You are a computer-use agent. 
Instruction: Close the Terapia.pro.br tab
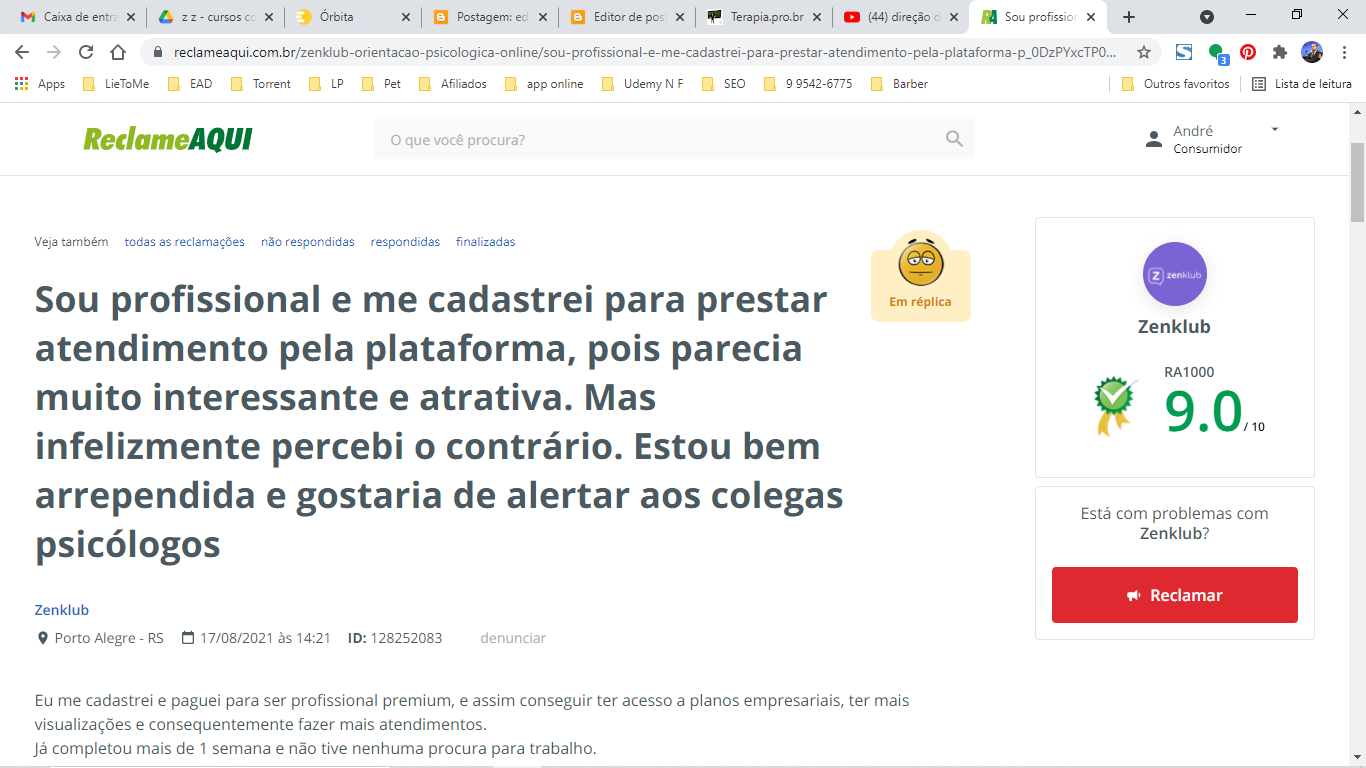[x=817, y=17]
